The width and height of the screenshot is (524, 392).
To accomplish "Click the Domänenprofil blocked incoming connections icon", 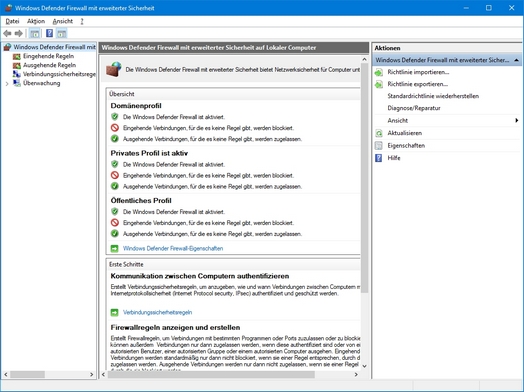I will 115,128.
